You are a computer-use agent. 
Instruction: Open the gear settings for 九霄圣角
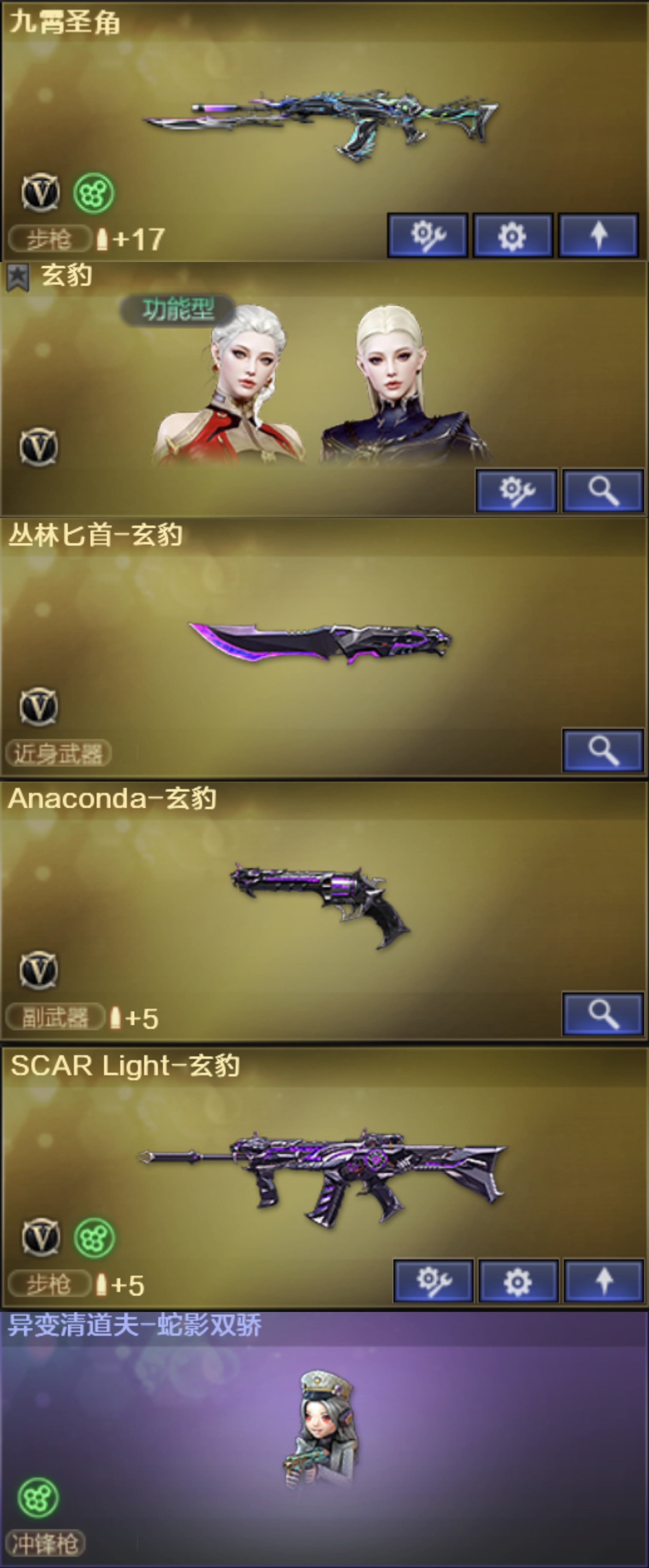click(x=513, y=235)
